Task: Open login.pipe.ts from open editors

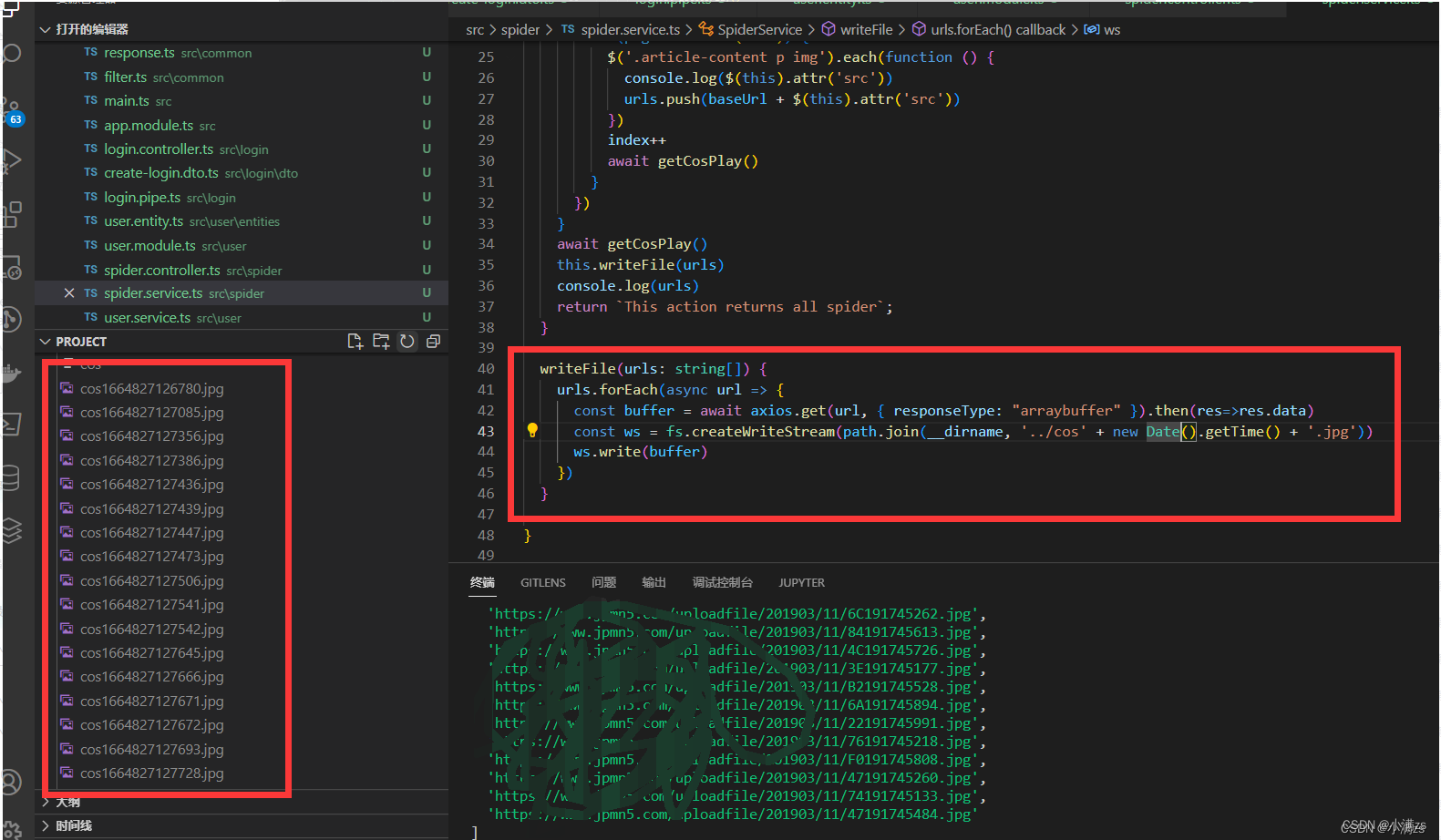Action: point(242,197)
